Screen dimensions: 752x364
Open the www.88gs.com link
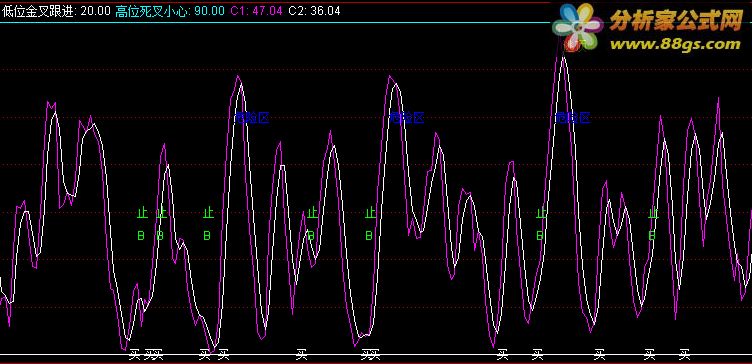click(675, 45)
